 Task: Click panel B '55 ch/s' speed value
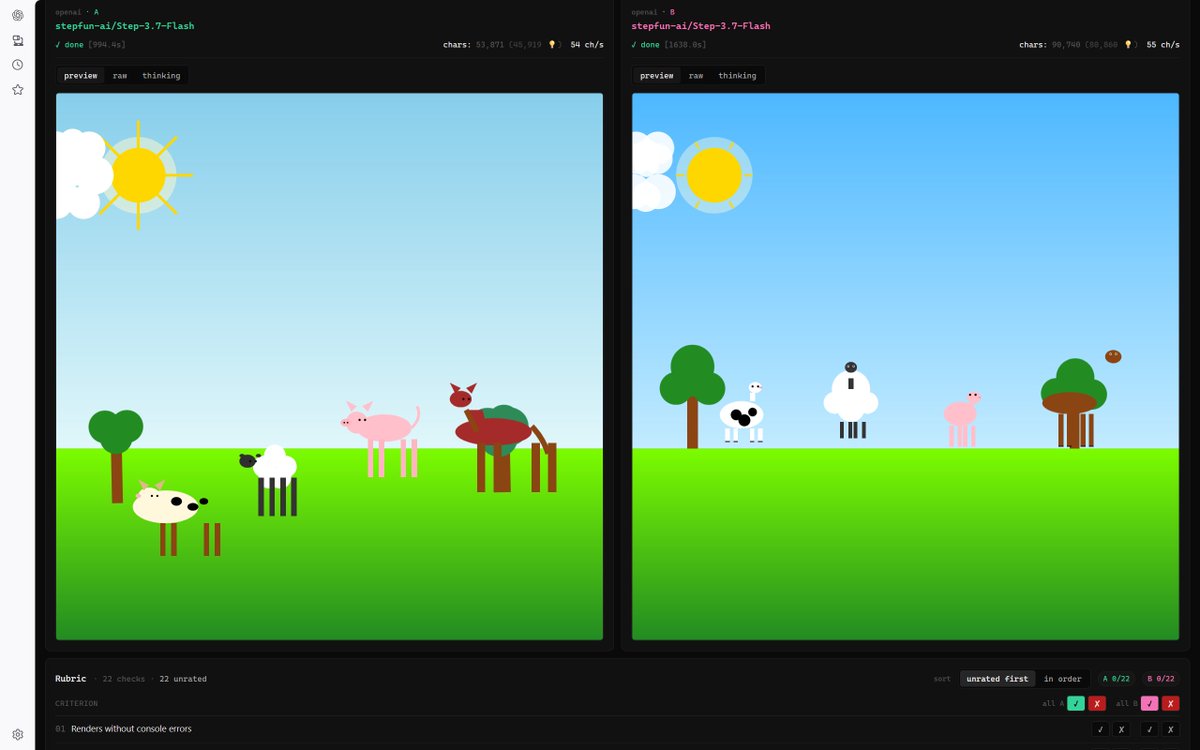pos(1163,45)
